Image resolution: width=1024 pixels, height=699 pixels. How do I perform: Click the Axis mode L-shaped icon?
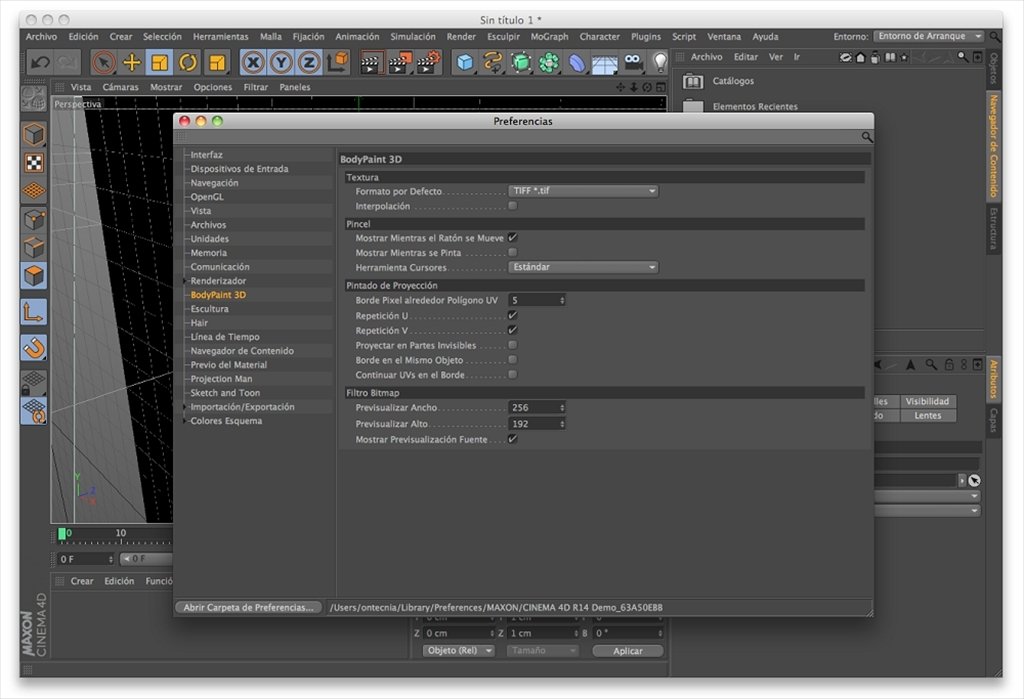pos(34,312)
